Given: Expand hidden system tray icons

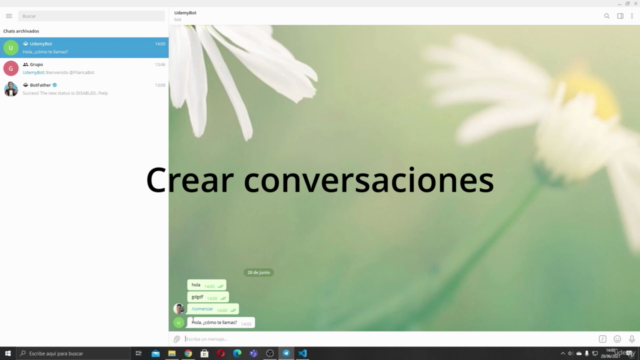Looking at the screenshot, I should [563, 353].
